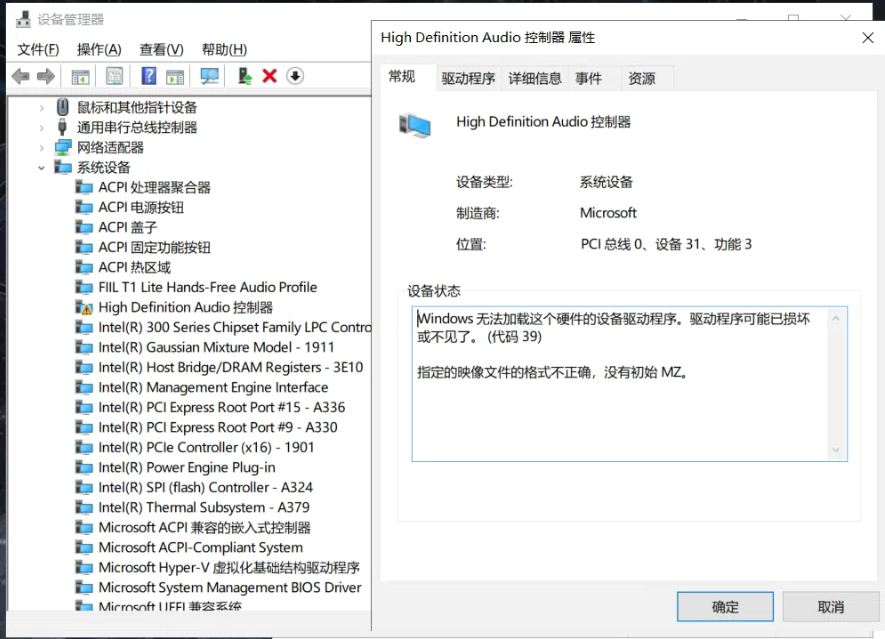
Task: Select Intel(R) PCI Express Root Port #9 - A330
Action: tap(218, 427)
